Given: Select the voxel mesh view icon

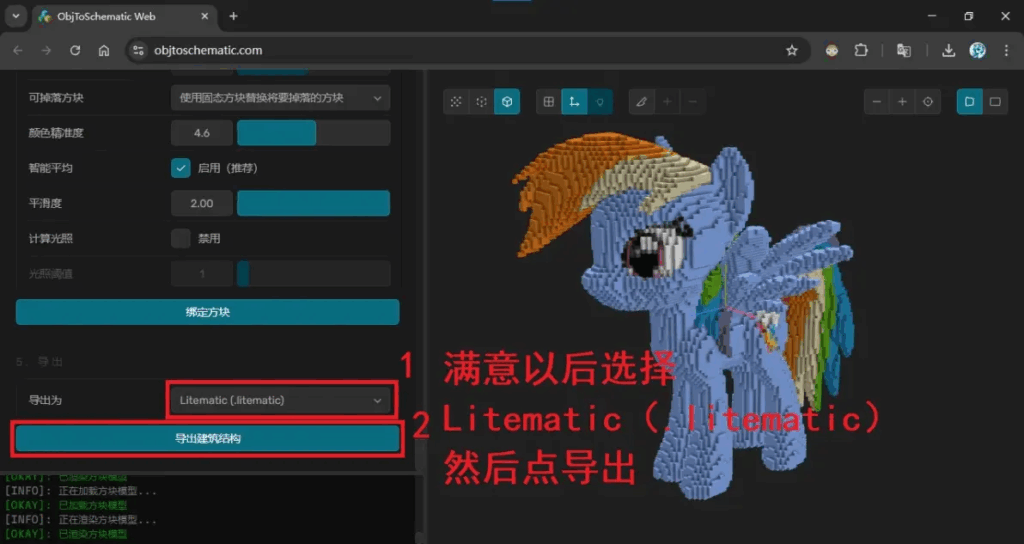Looking at the screenshot, I should point(481,102).
